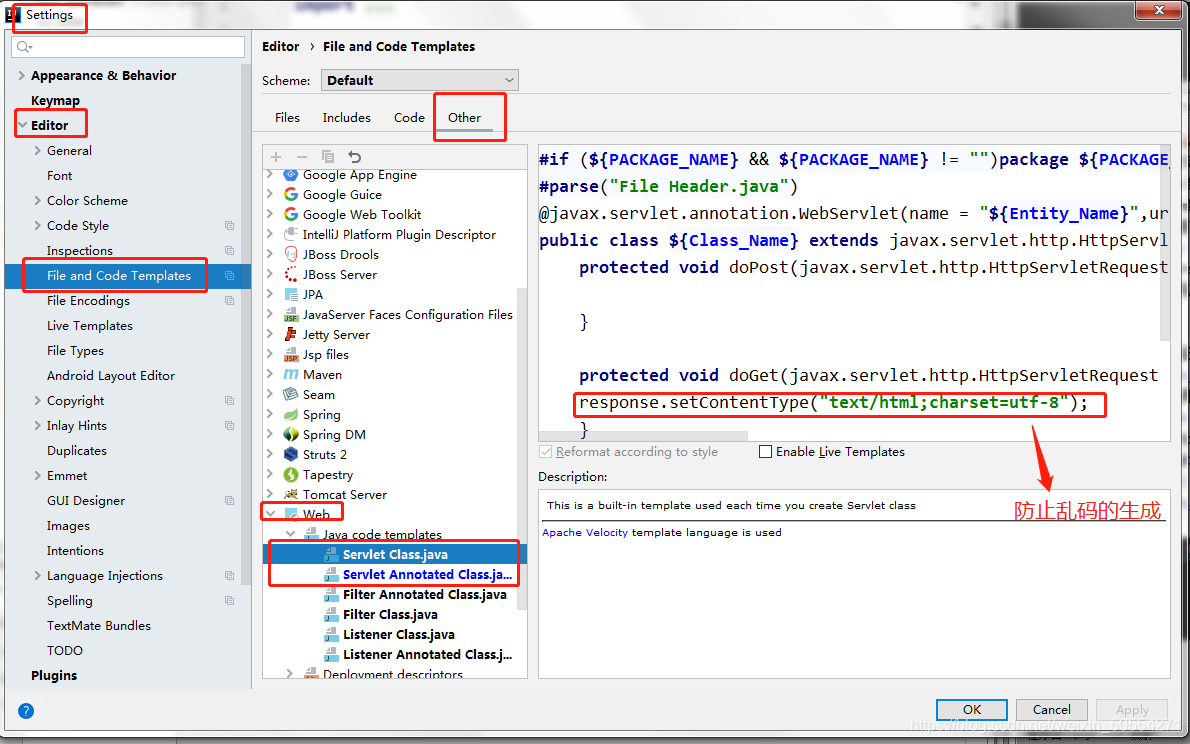Expand the Color Scheme node
The height and width of the screenshot is (744, 1190).
pyautogui.click(x=37, y=200)
